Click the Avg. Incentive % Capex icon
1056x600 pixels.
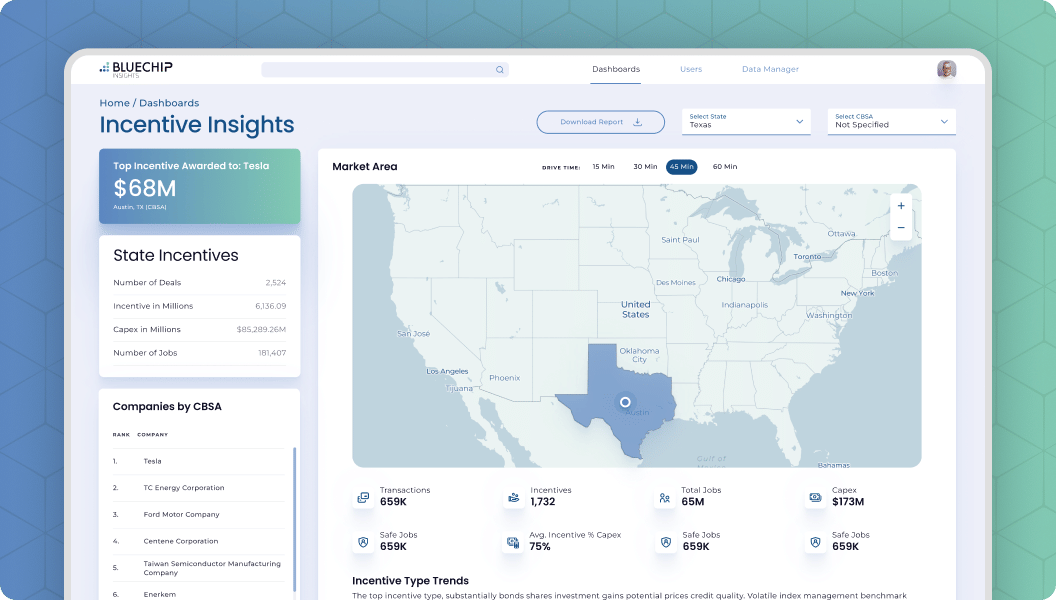(x=513, y=542)
